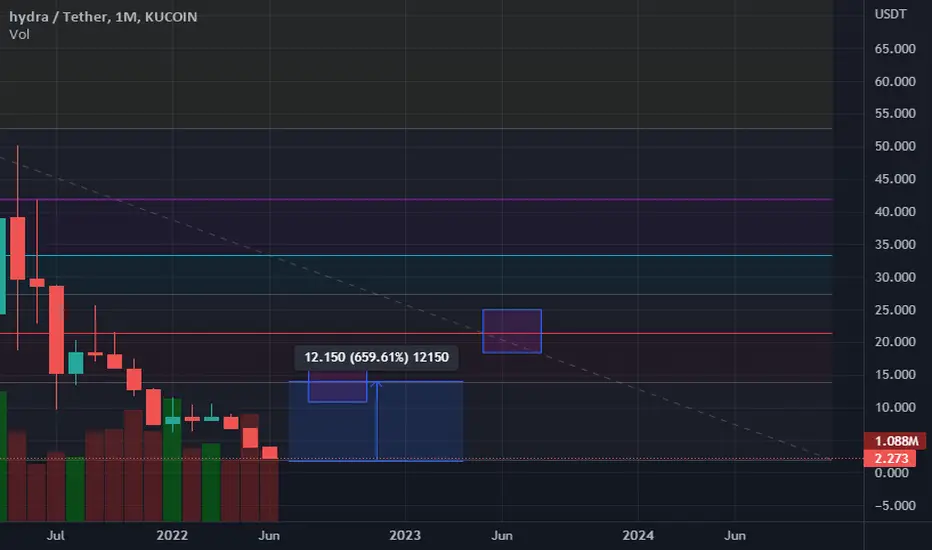Click the red 2.273 current price tag

click(890, 458)
